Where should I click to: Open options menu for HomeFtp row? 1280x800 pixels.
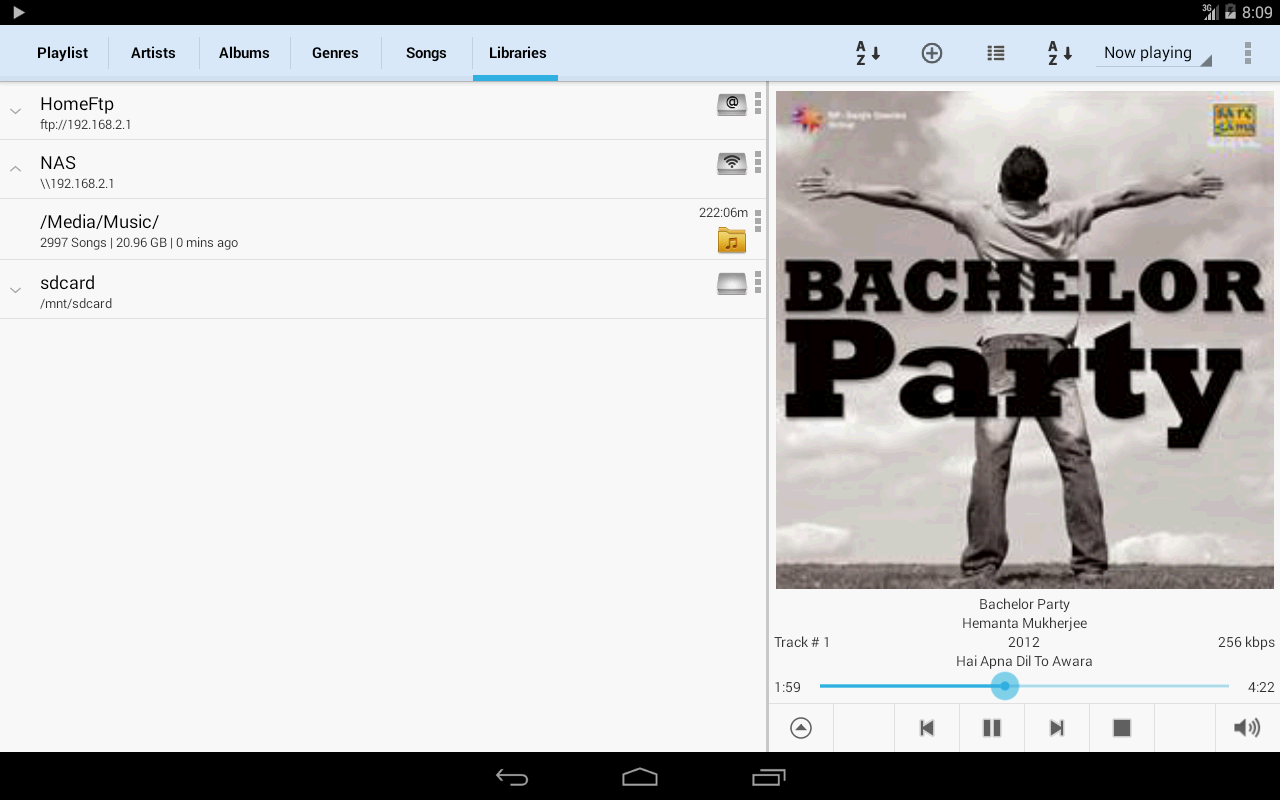click(x=758, y=103)
